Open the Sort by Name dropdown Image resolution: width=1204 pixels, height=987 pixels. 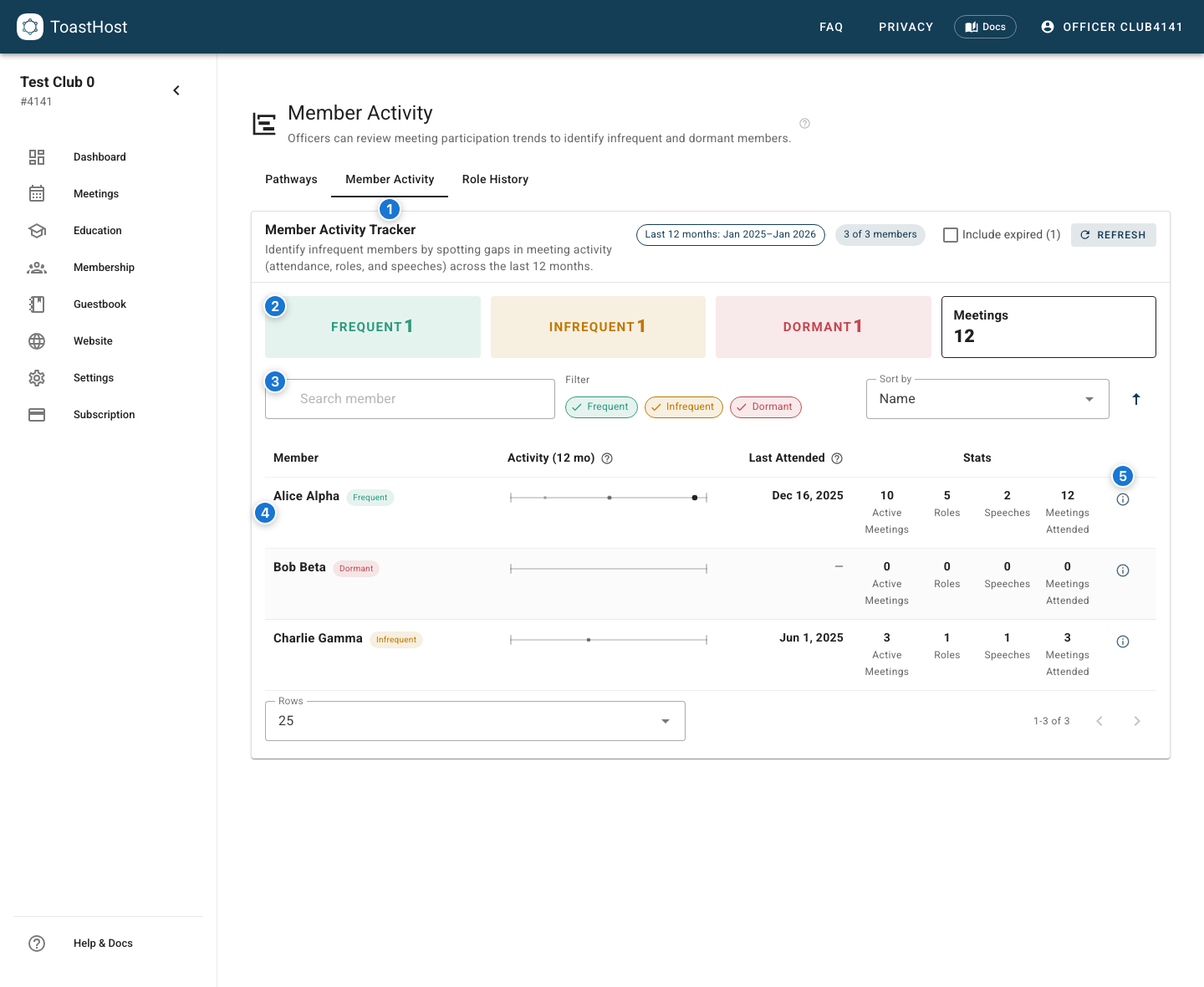(987, 399)
